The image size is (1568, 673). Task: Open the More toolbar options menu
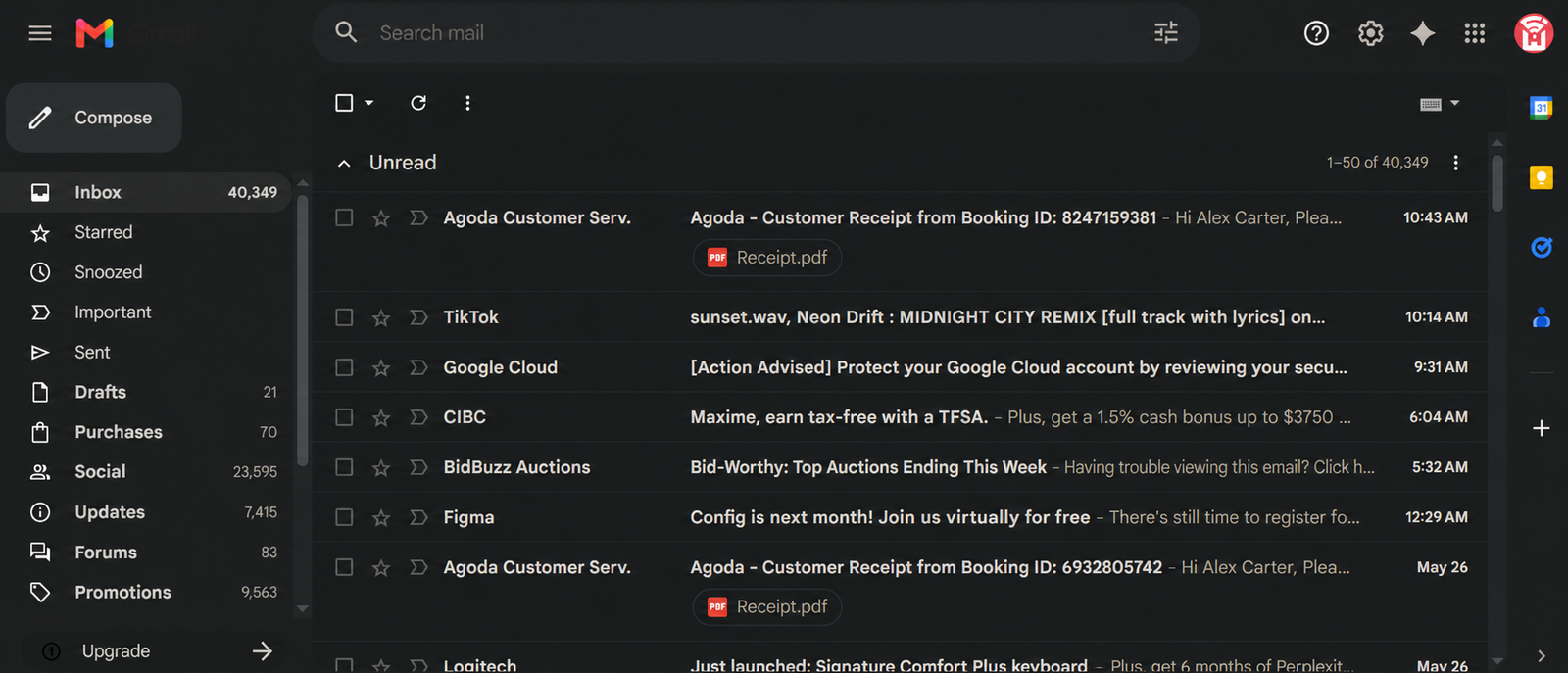click(x=467, y=103)
